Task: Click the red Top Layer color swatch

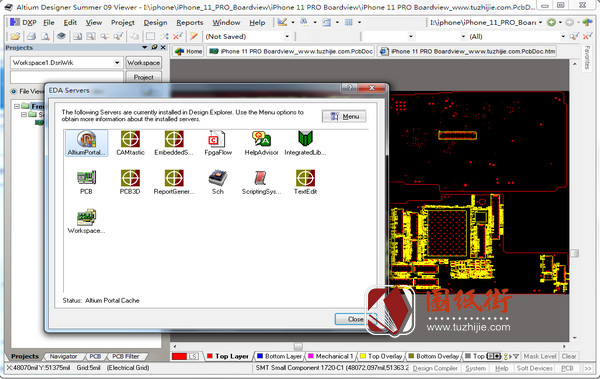Action: pos(210,356)
